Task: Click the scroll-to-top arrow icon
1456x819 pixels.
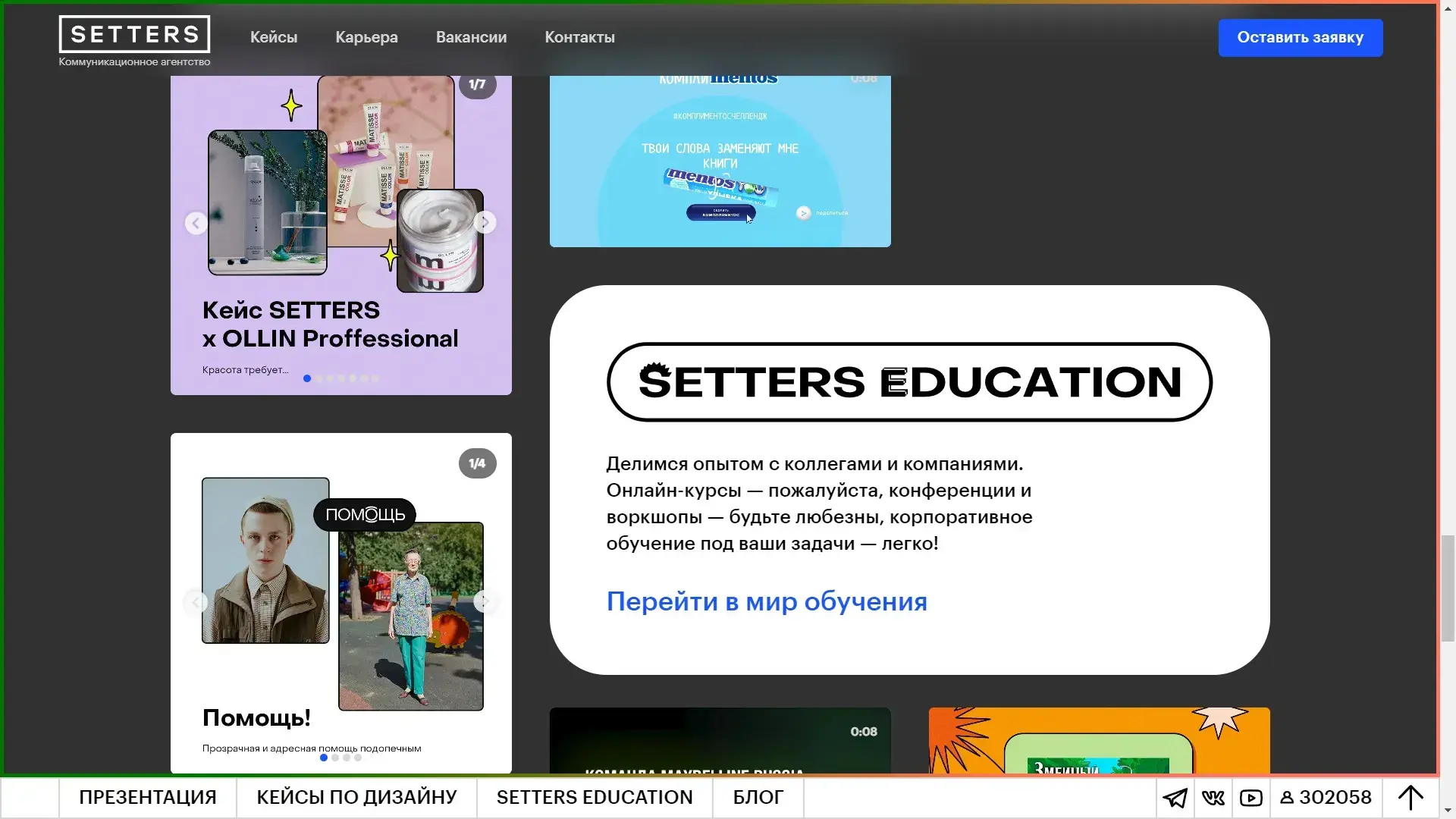Action: [x=1410, y=798]
